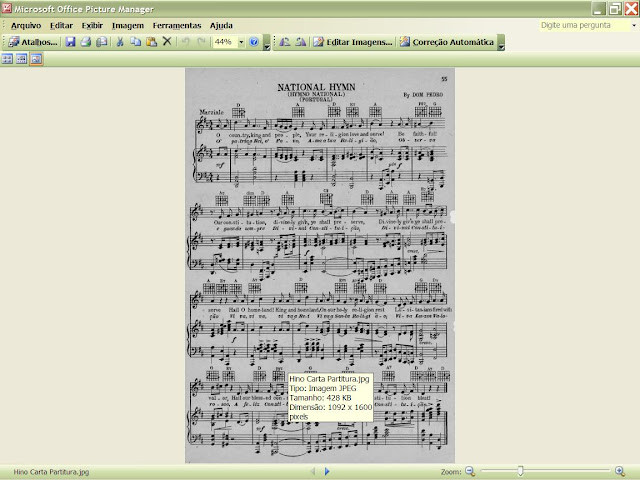Image resolution: width=640 pixels, height=480 pixels.
Task: Click the Paste clipboard icon
Action: point(151,42)
